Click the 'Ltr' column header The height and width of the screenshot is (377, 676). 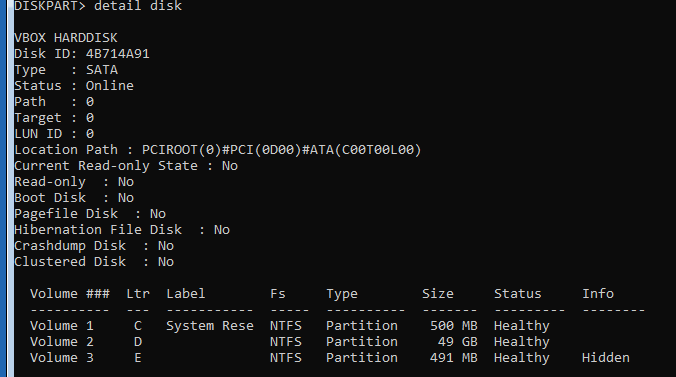click(x=138, y=294)
